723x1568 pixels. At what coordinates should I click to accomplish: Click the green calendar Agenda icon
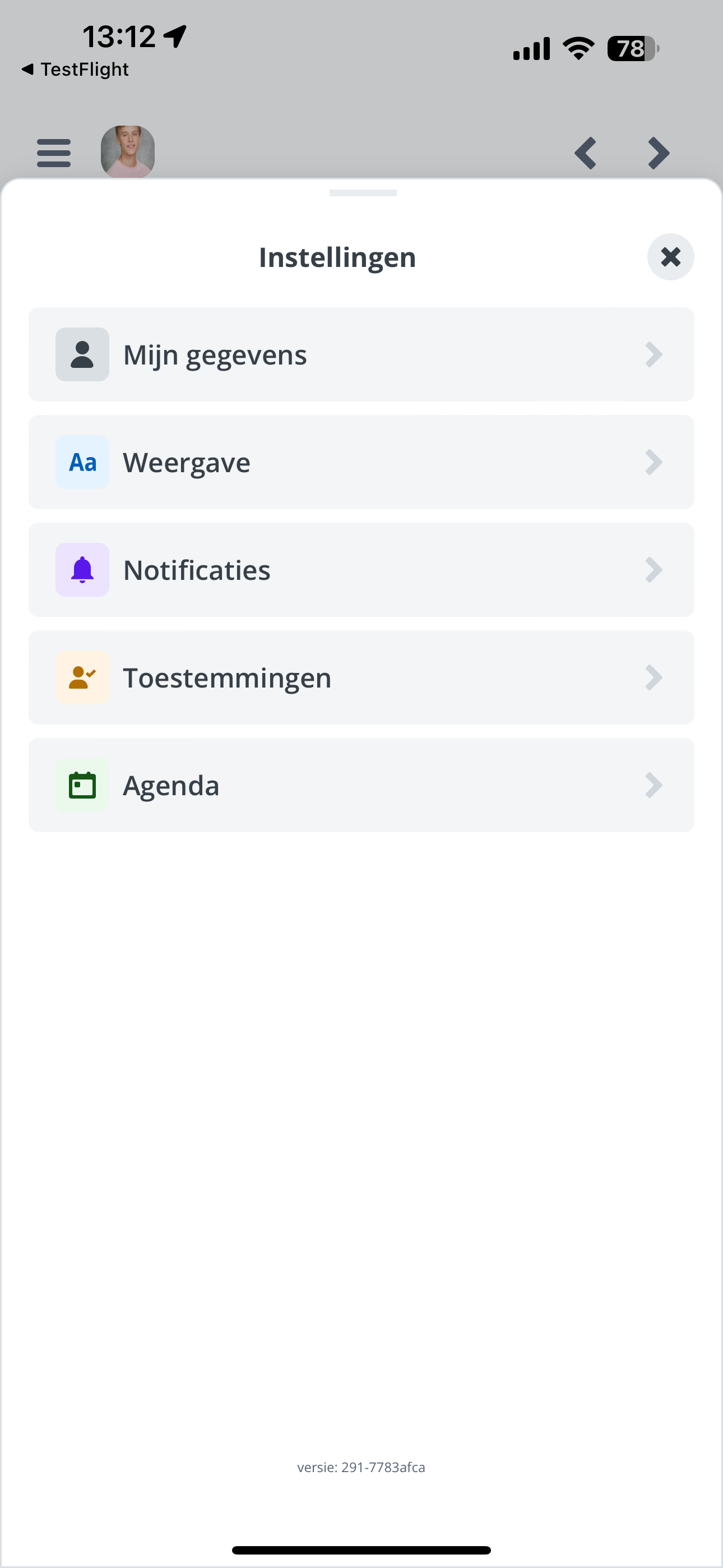click(82, 786)
